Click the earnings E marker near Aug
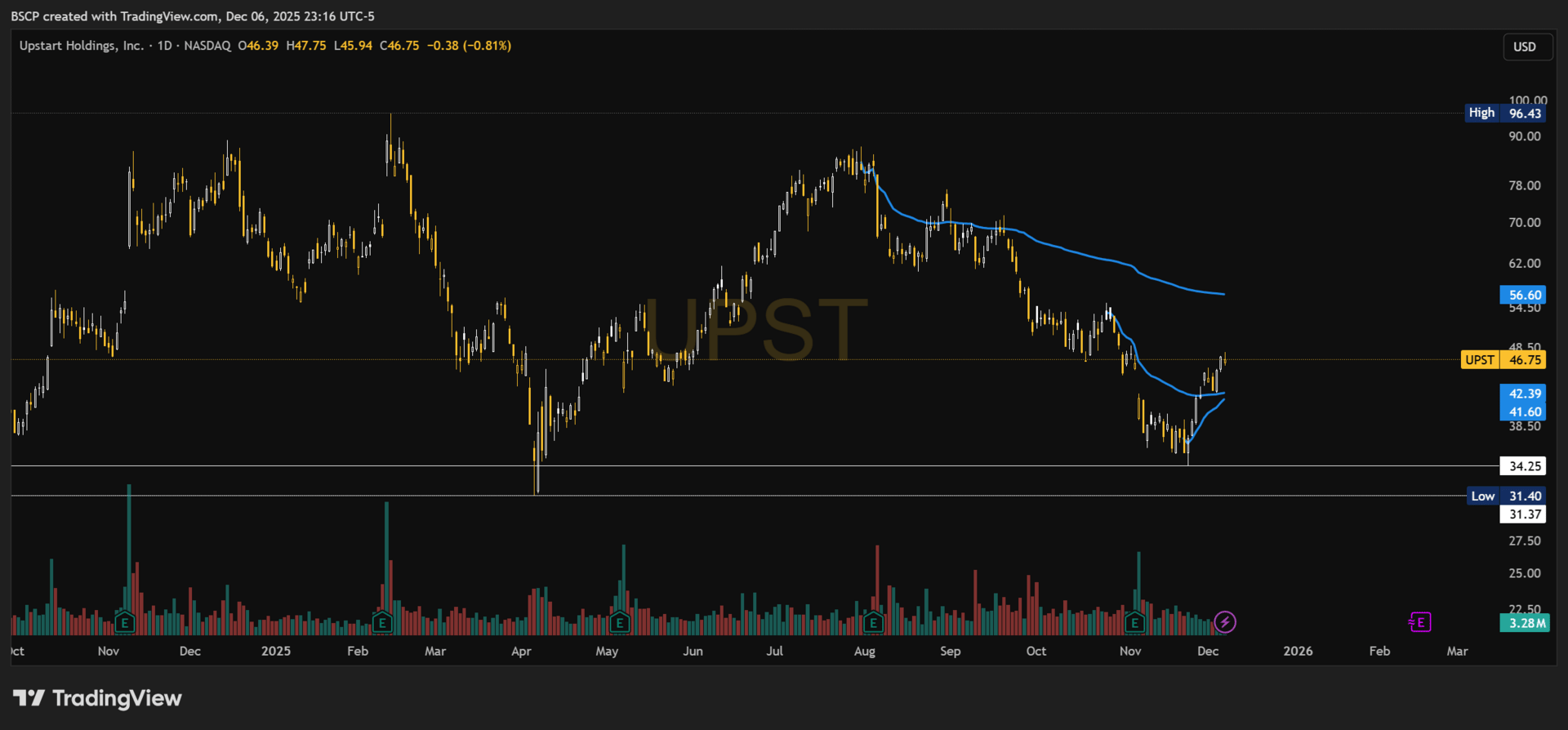Screen dimensions: 1568x730 873,623
